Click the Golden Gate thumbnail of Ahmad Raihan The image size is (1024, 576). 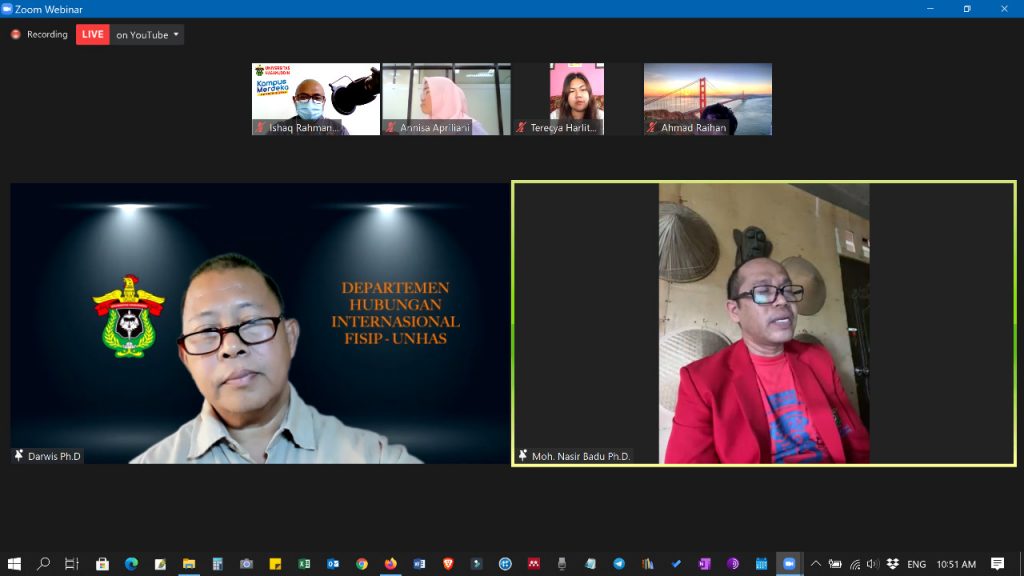(x=707, y=98)
